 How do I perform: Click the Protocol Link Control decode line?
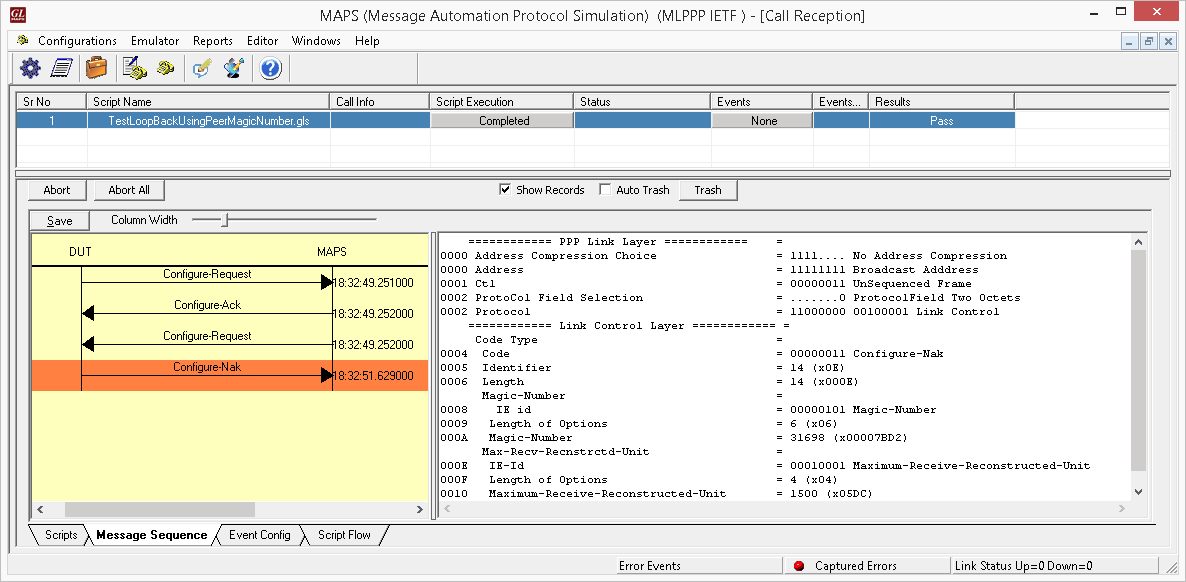click(x=720, y=312)
